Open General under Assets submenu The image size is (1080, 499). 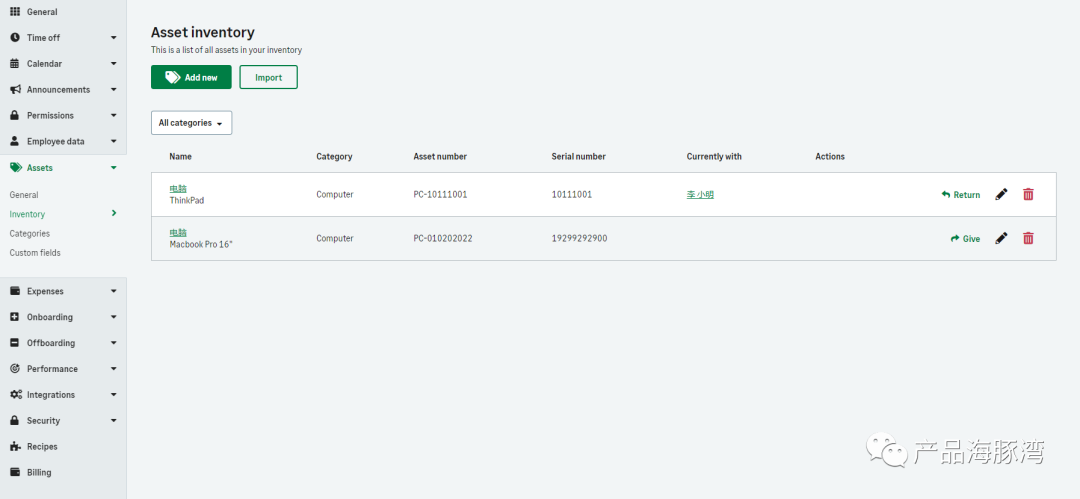click(24, 195)
